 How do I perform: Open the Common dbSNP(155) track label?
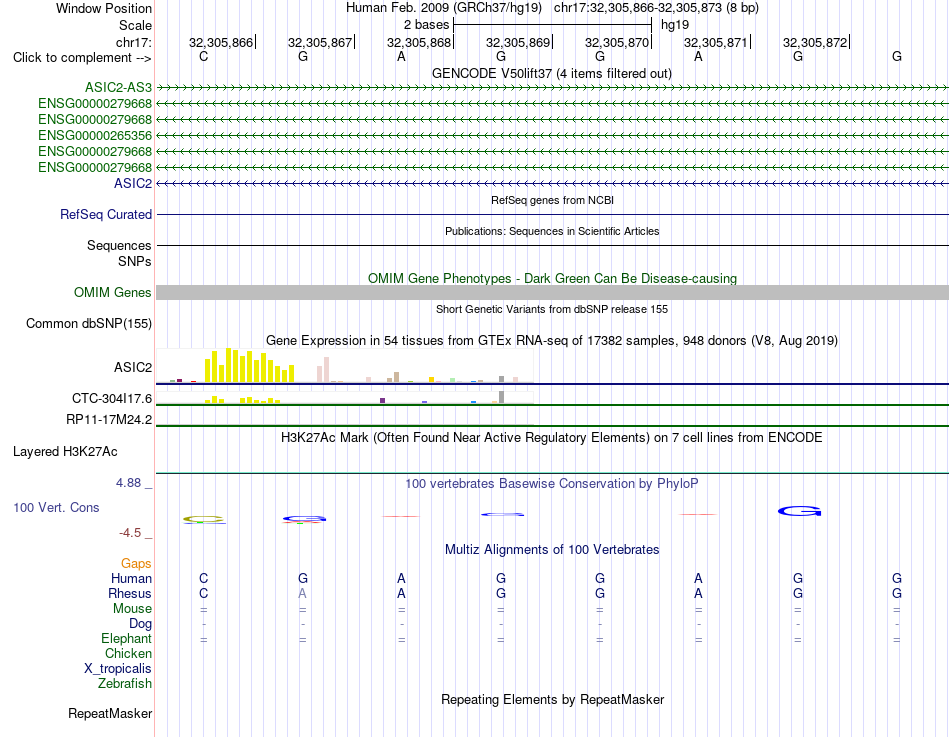pyautogui.click(x=89, y=324)
